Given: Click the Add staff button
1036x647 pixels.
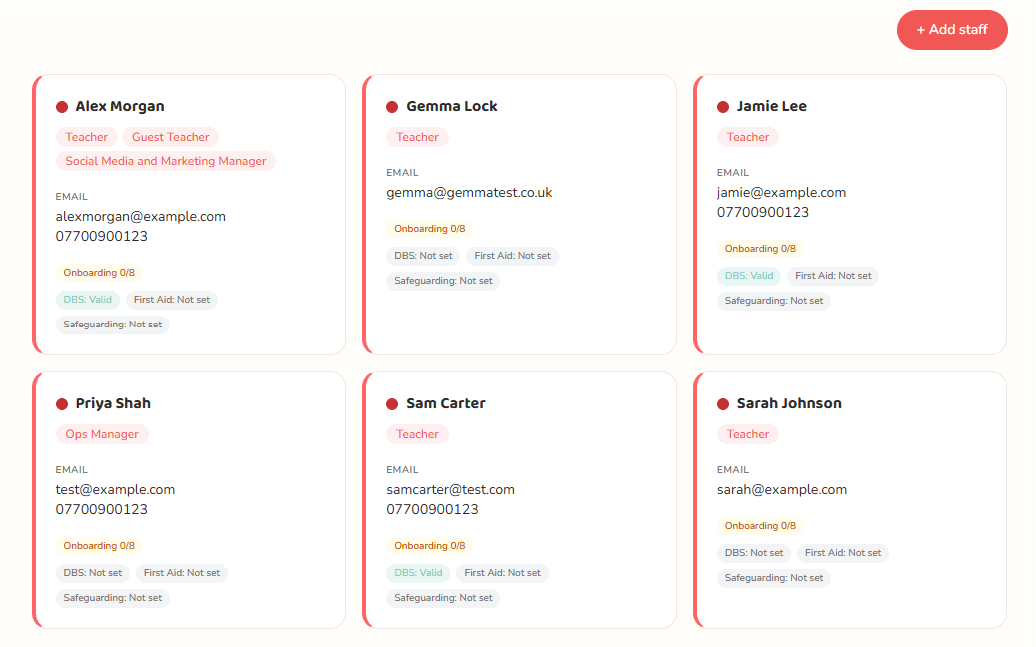Looking at the screenshot, I should tap(951, 30).
